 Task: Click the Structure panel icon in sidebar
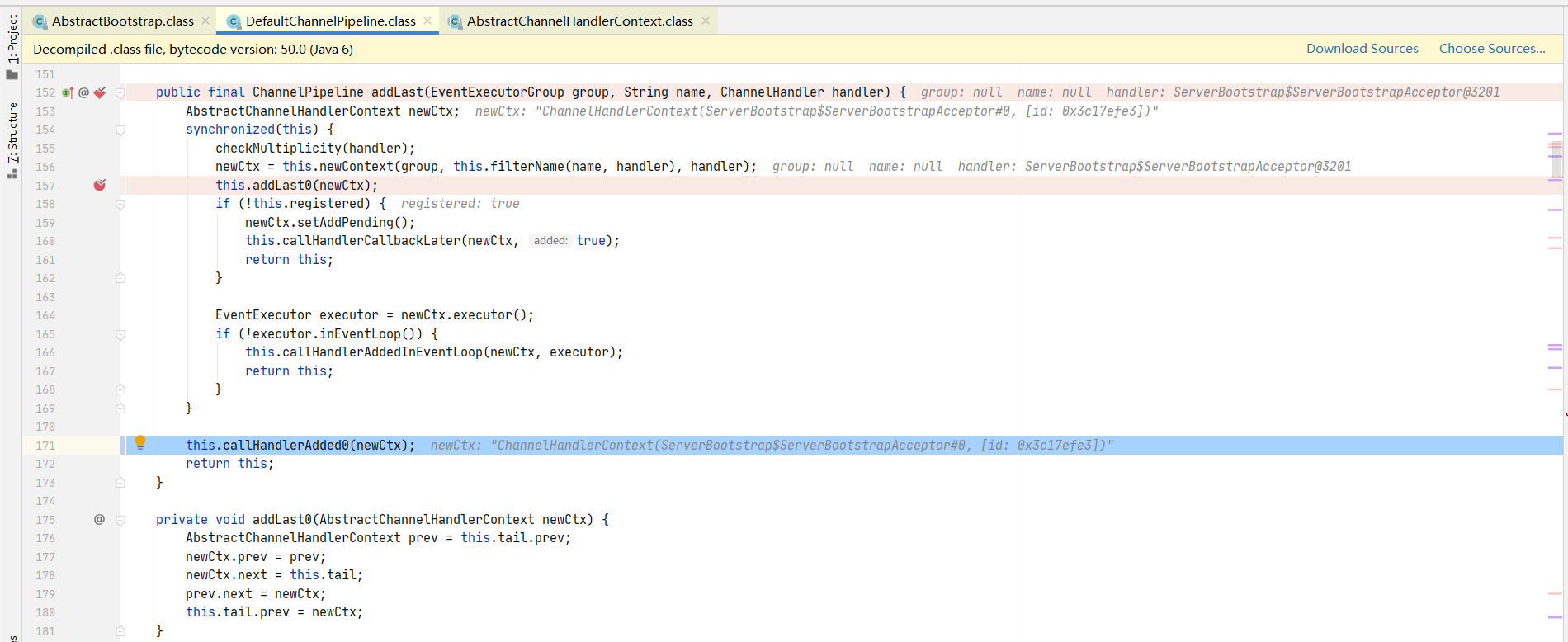point(12,174)
